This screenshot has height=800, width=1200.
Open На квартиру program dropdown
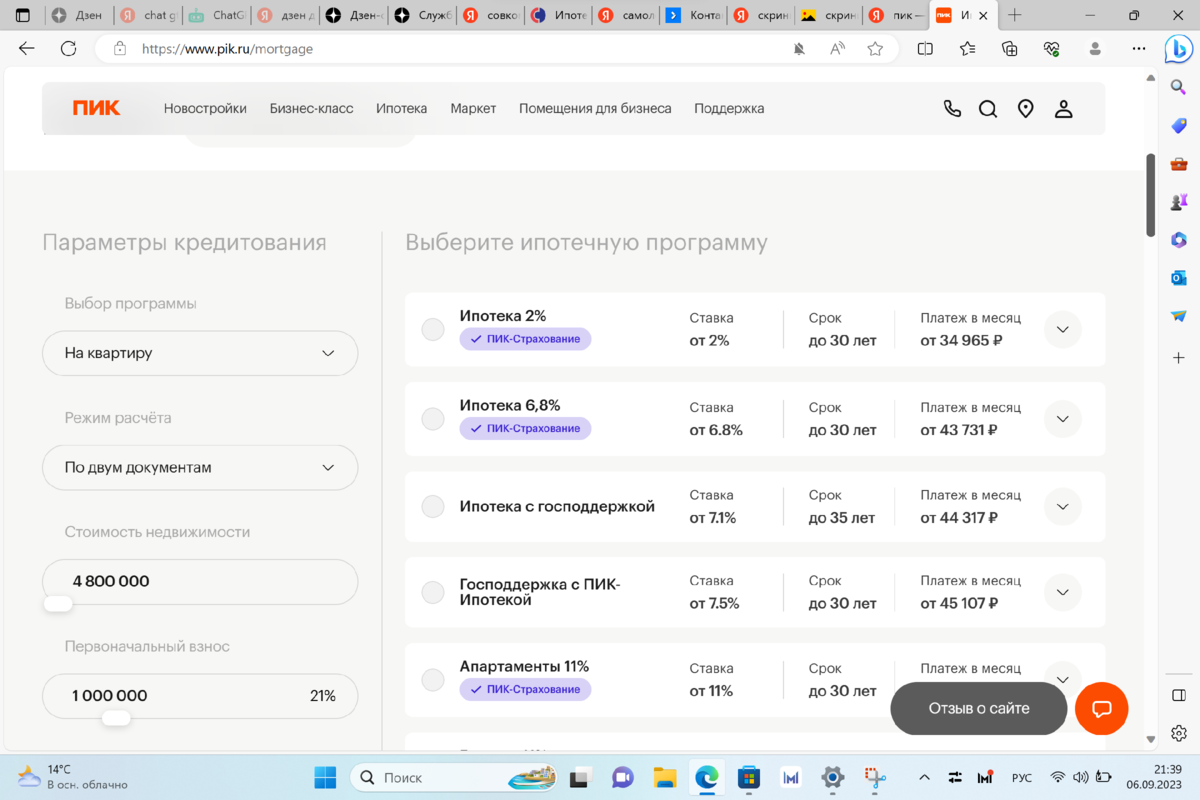(200, 353)
